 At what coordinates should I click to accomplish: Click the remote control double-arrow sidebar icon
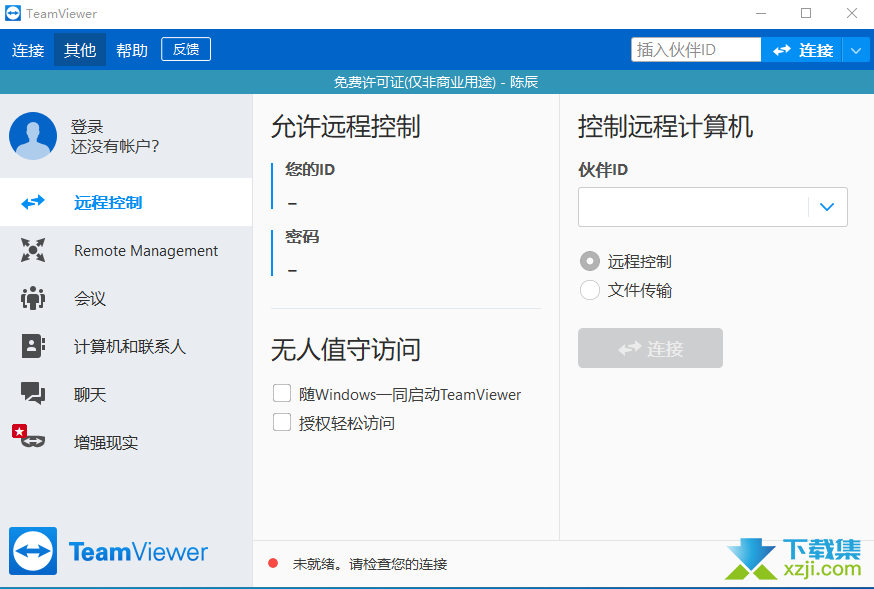(33, 202)
